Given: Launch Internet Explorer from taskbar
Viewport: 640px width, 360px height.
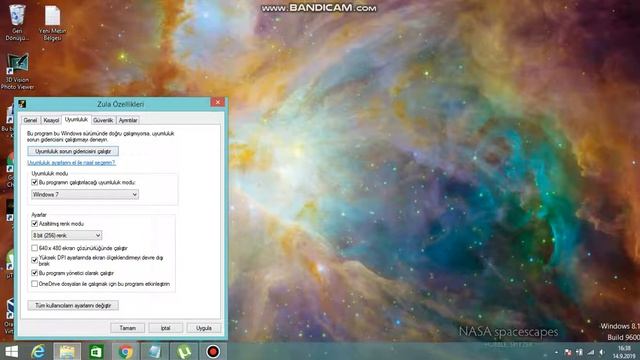Looking at the screenshot, I should click(x=38, y=351).
